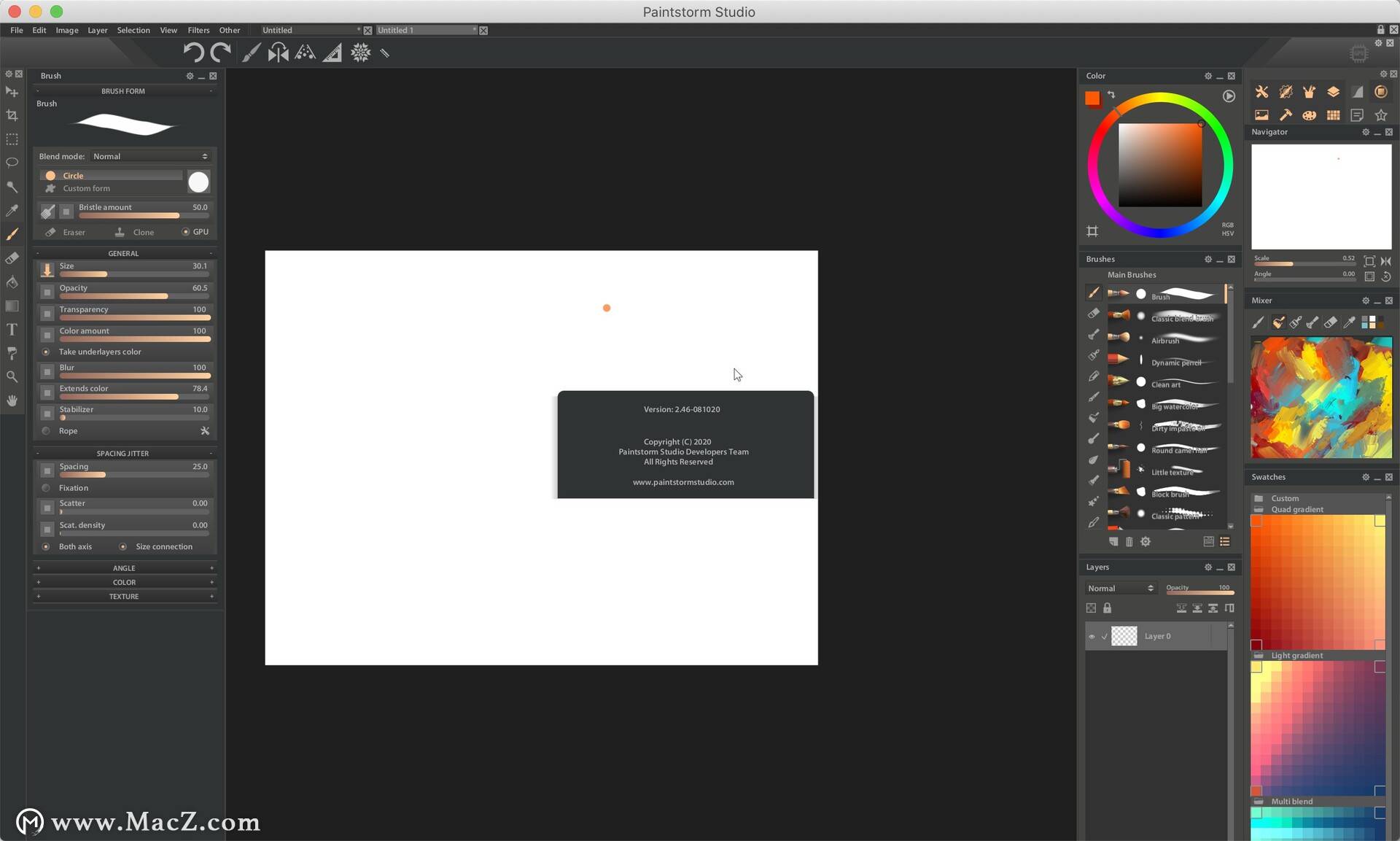Enable the GPU radio option
Viewport: 1400px width, 841px height.
pyautogui.click(x=195, y=232)
